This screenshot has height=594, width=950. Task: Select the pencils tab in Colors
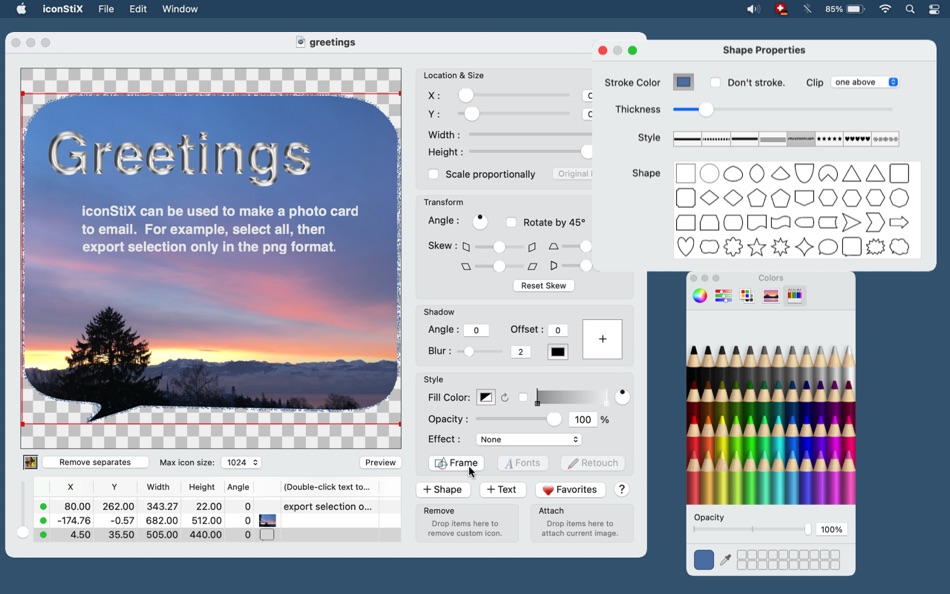click(x=794, y=295)
